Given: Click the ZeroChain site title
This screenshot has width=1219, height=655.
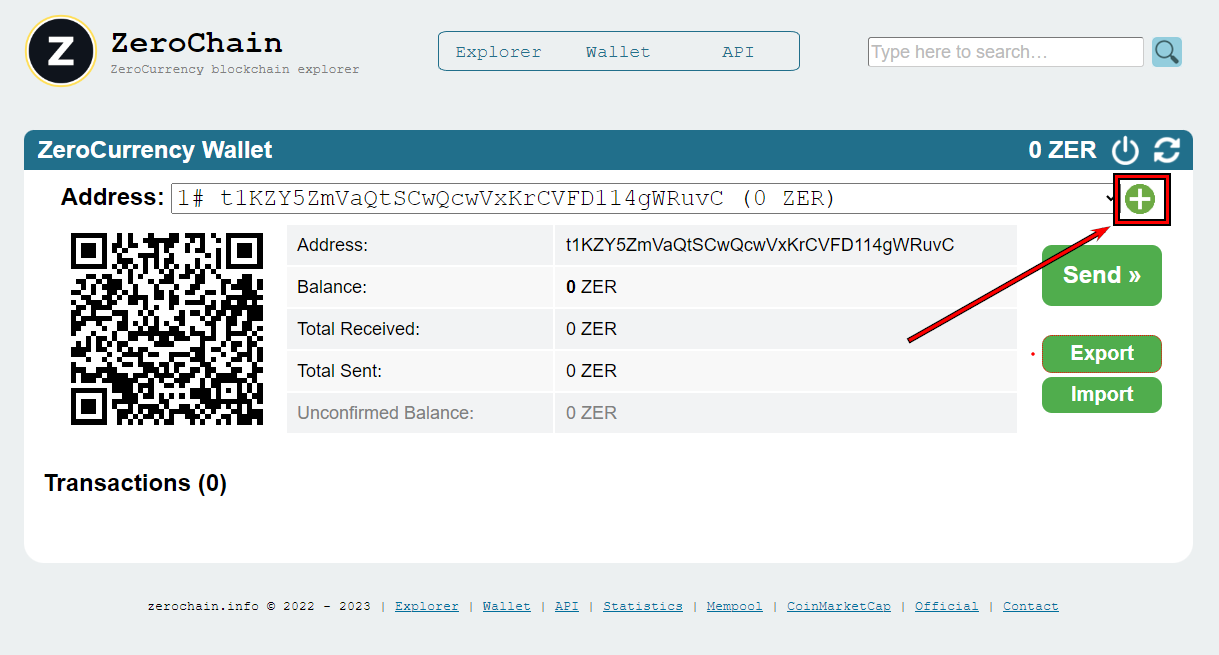Looking at the screenshot, I should click(197, 43).
